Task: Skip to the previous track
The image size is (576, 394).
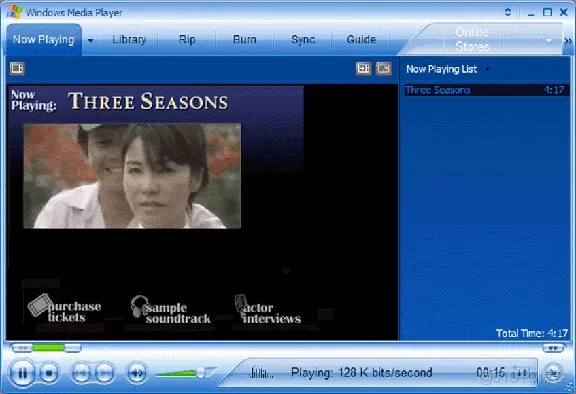Action: pos(81,373)
